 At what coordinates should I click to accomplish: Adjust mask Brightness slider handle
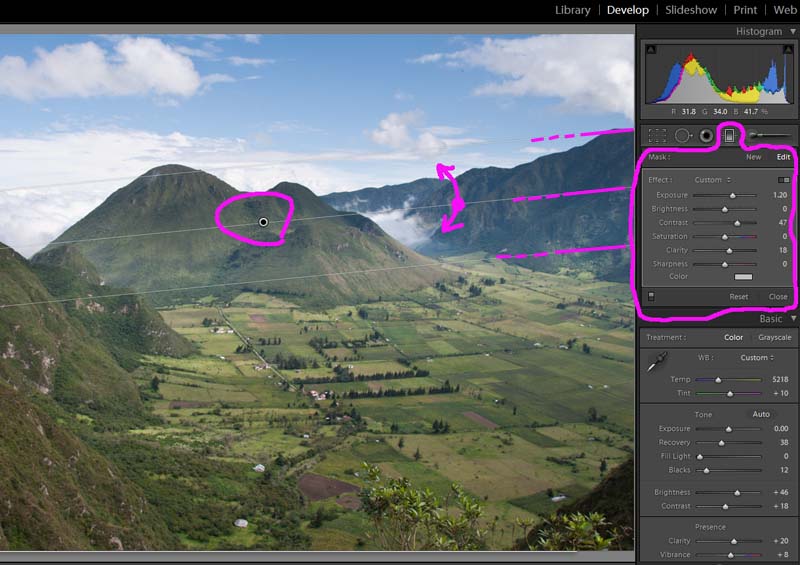coord(724,209)
